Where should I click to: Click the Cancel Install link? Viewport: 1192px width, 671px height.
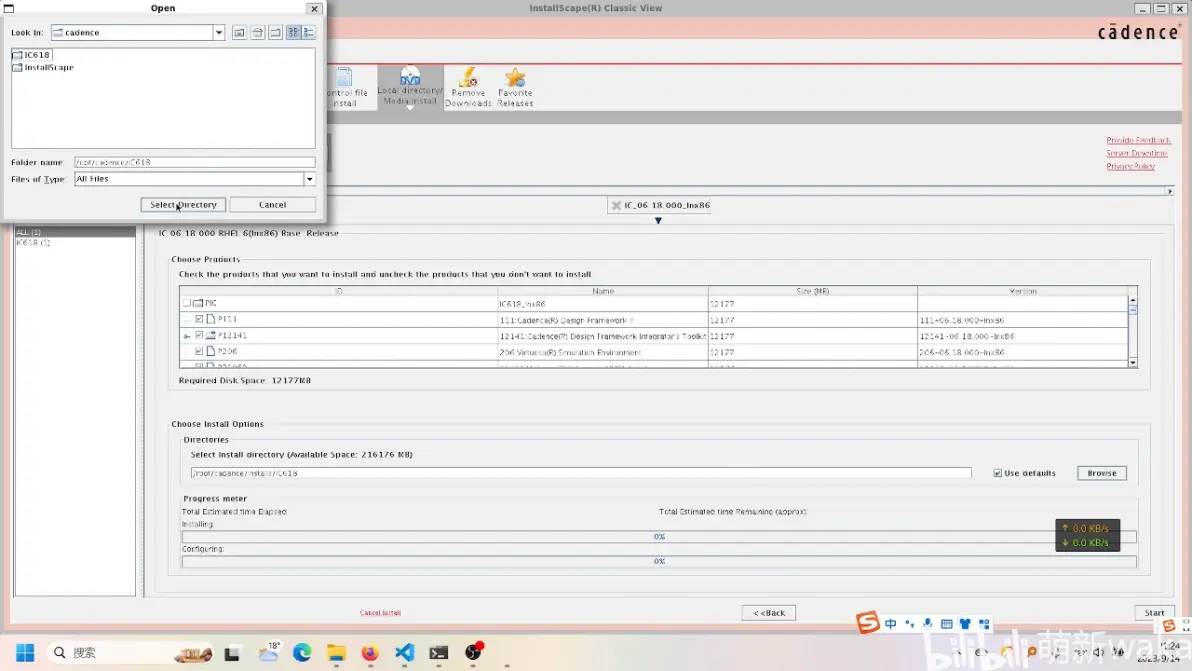[x=380, y=612]
